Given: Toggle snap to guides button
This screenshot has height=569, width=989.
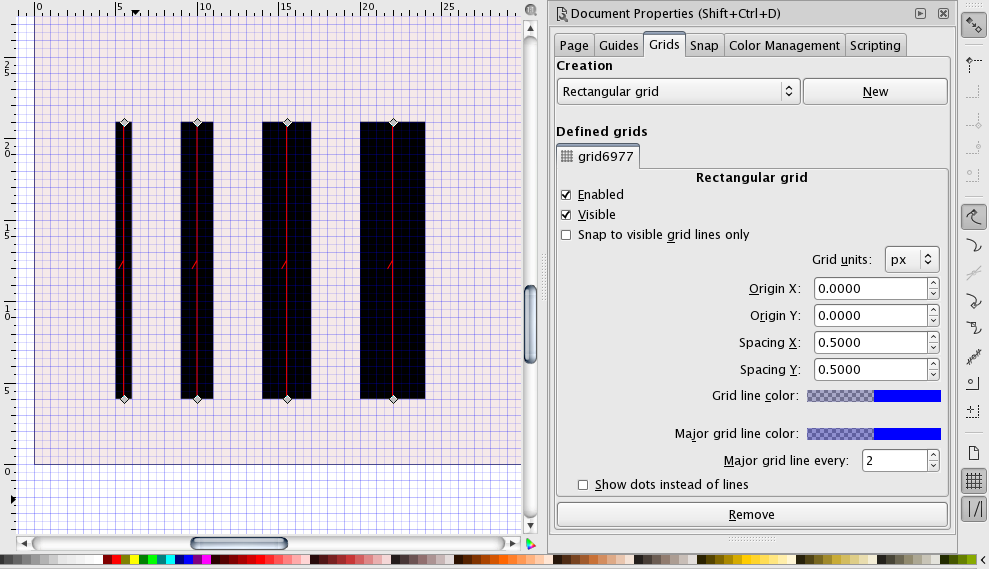Looking at the screenshot, I should tap(974, 509).
